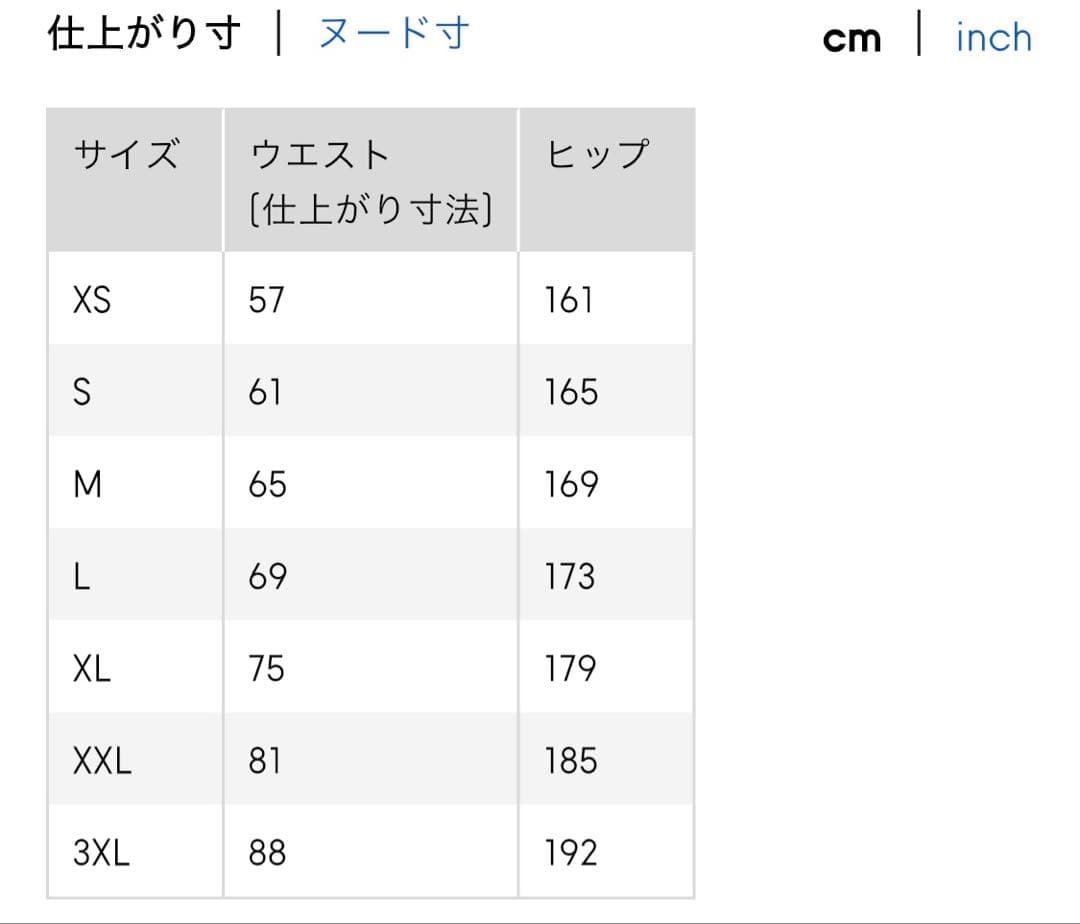
Task: Switch to the ヌード寸 tab
Action: (393, 35)
